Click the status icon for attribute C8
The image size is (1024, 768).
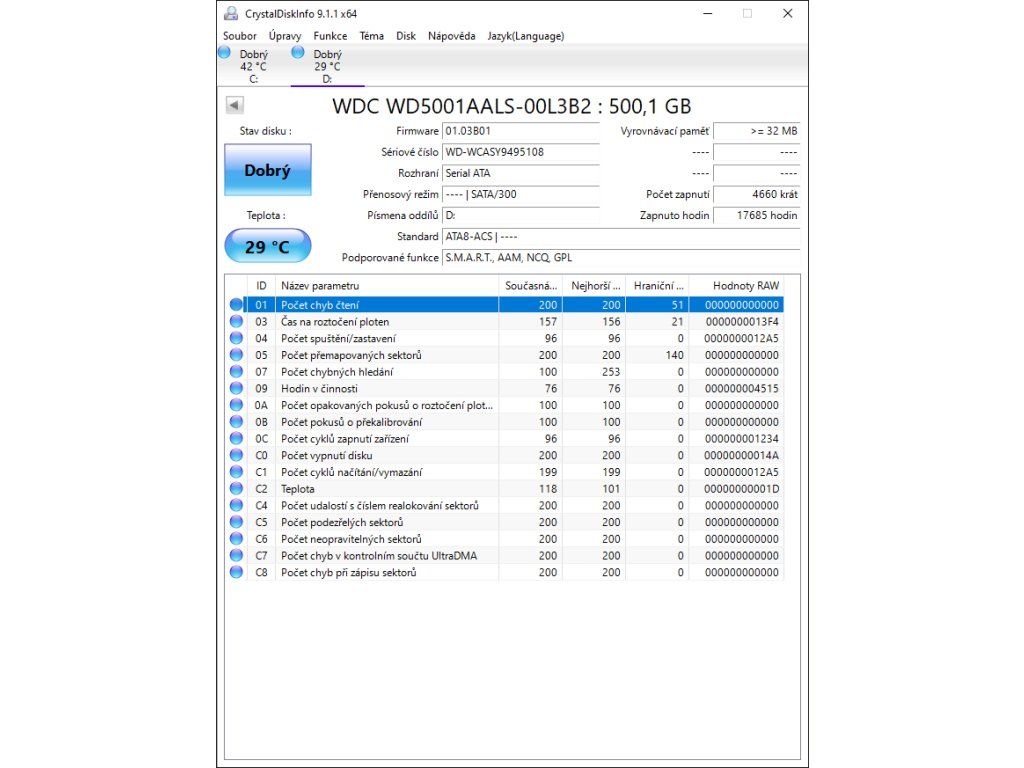tap(236, 573)
